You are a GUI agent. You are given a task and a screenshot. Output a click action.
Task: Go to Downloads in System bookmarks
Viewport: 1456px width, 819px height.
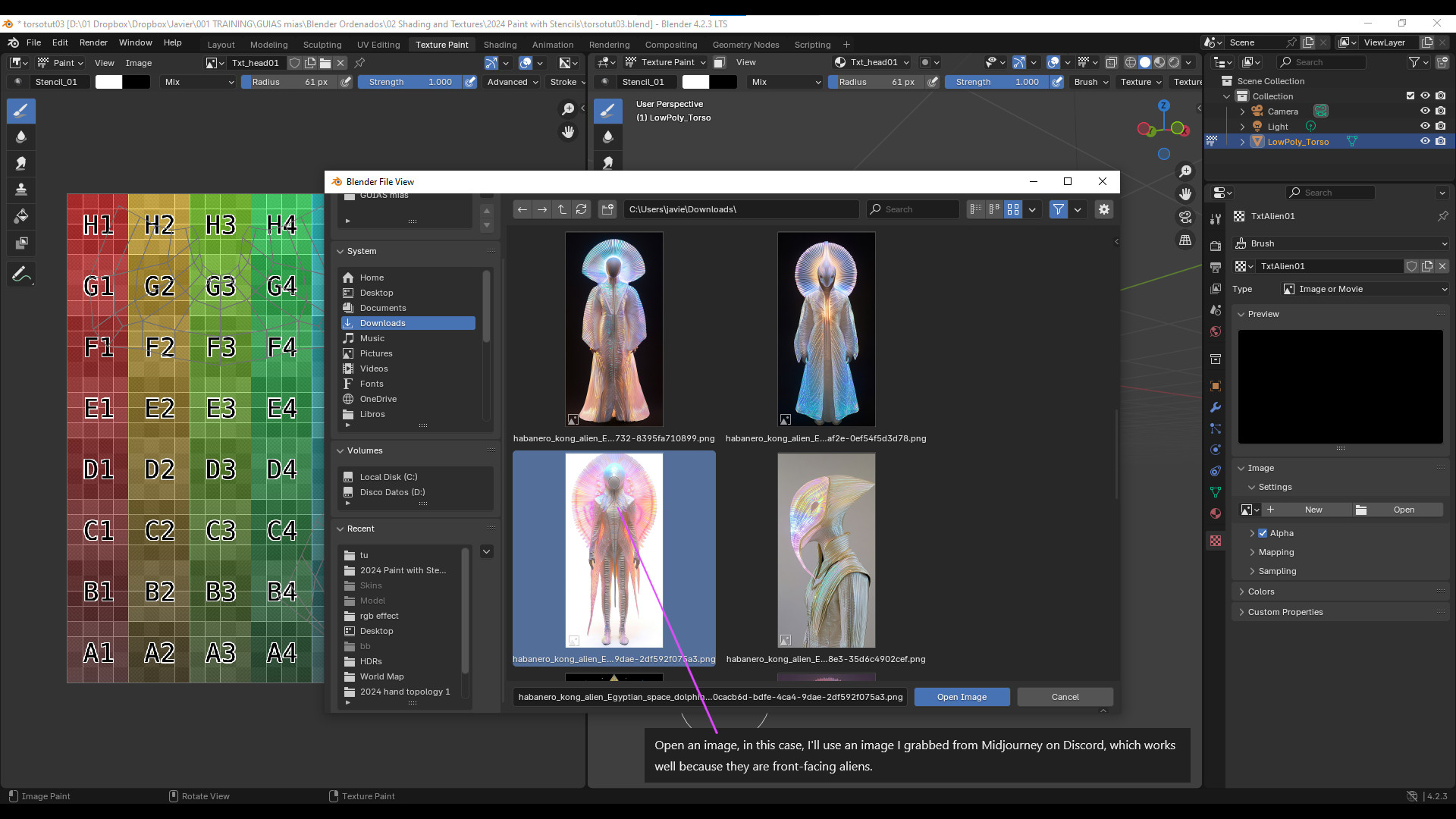(x=408, y=323)
